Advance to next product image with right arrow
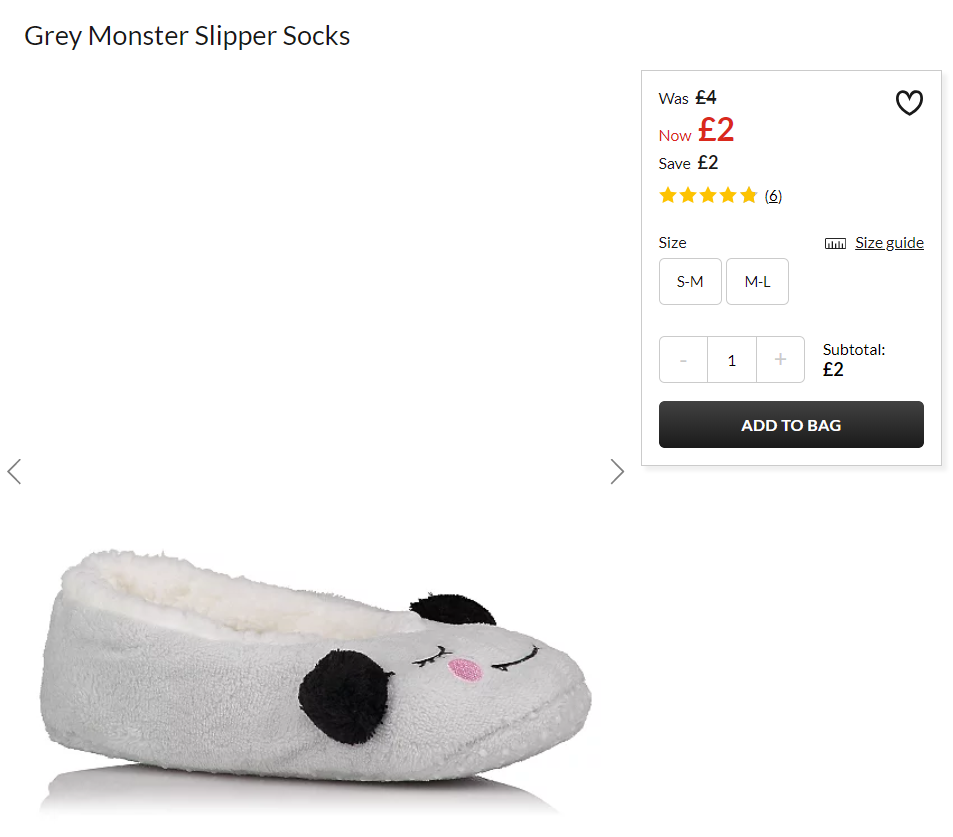953x837 pixels. [617, 472]
